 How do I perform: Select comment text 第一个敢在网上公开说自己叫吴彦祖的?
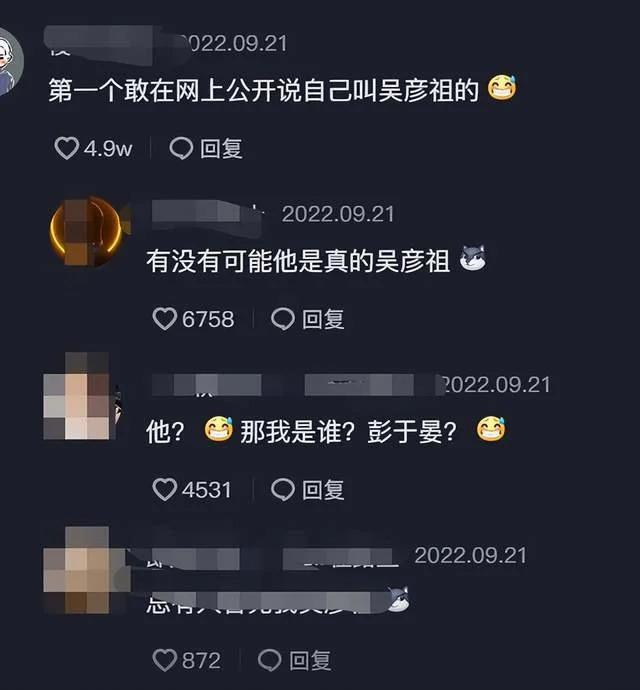264,90
